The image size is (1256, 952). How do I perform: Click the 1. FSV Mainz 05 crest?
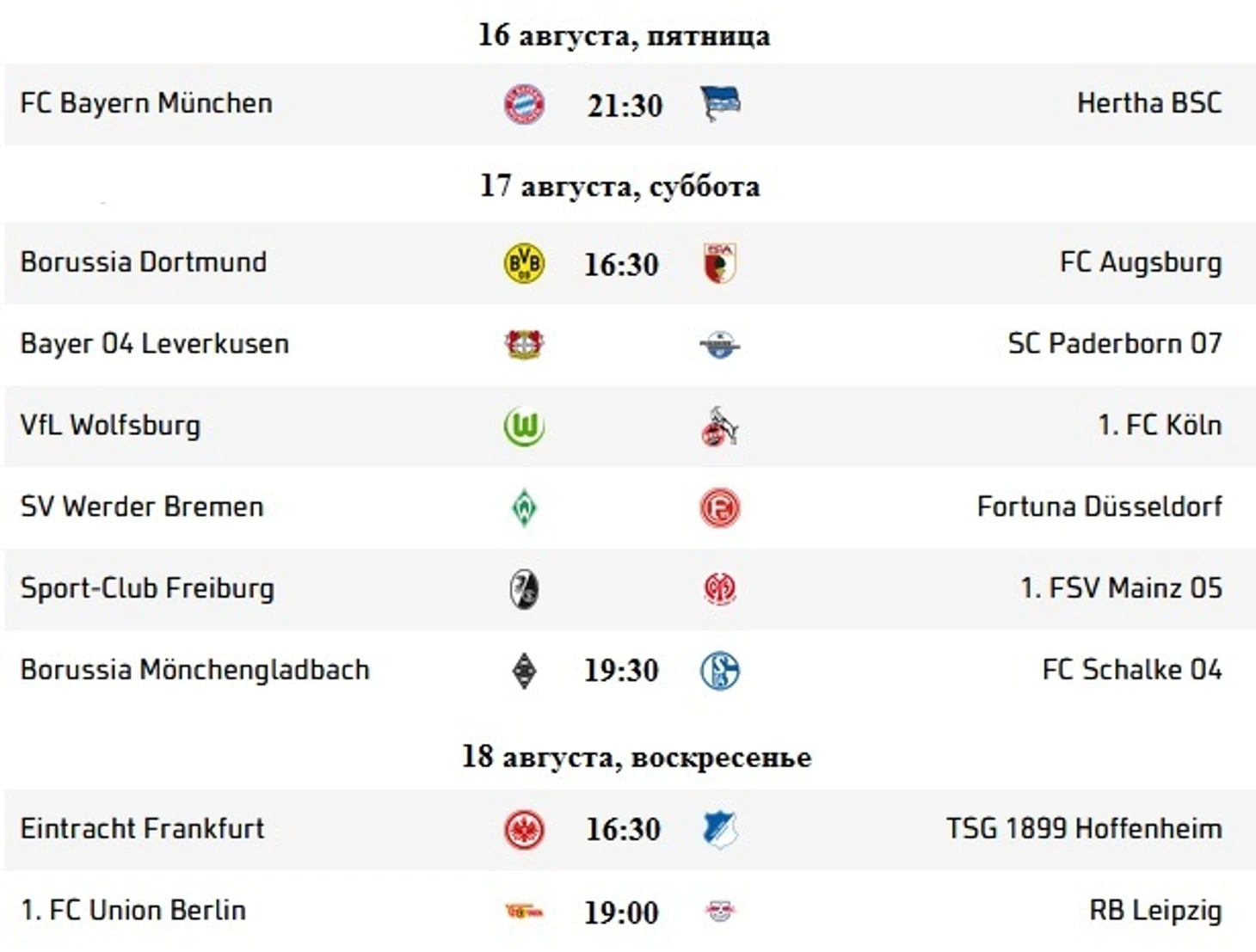pyautogui.click(x=720, y=589)
